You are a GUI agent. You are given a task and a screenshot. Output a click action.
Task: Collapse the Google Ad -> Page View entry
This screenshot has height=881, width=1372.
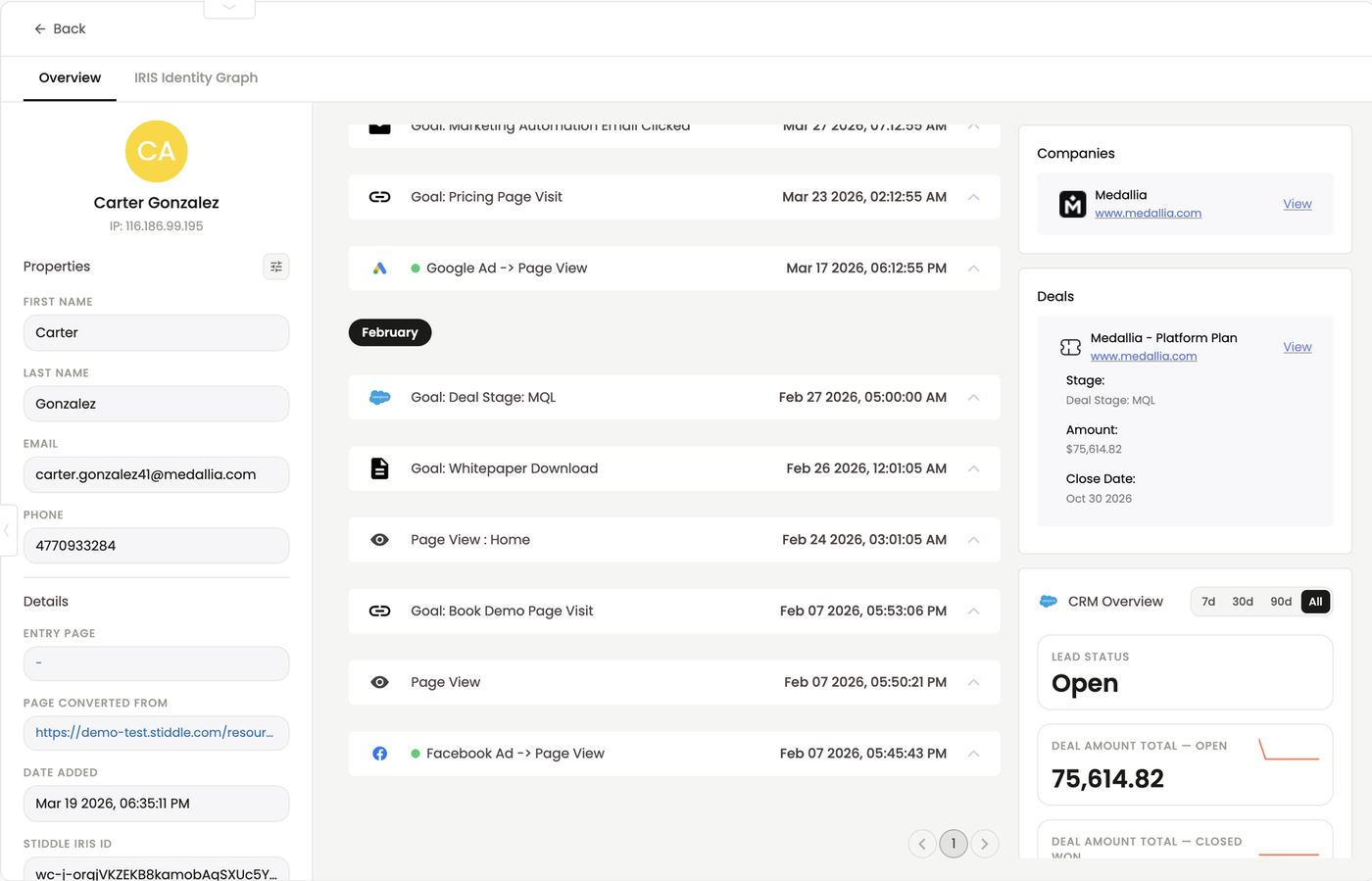[974, 269]
